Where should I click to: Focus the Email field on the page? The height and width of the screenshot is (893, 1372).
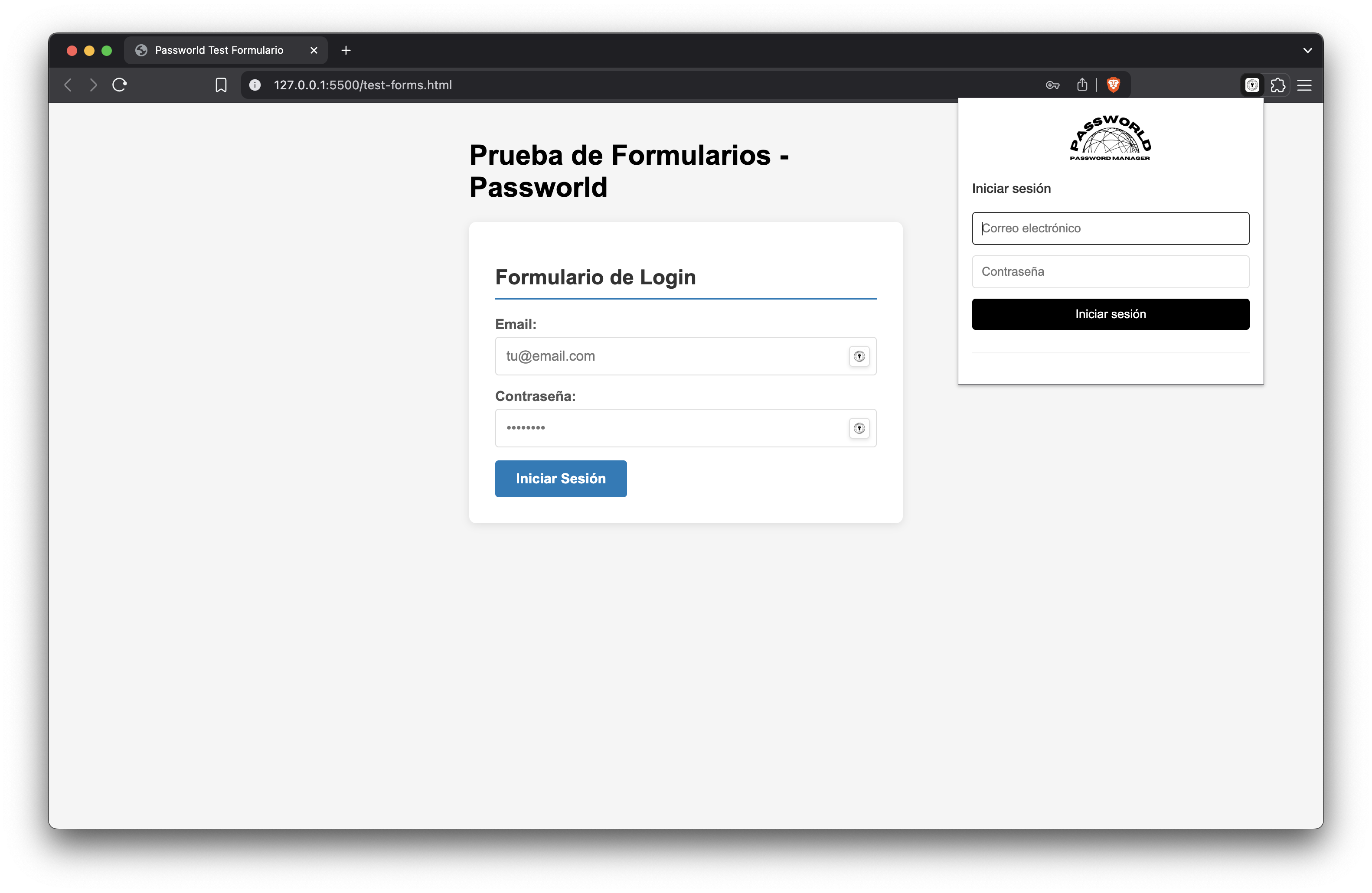686,356
